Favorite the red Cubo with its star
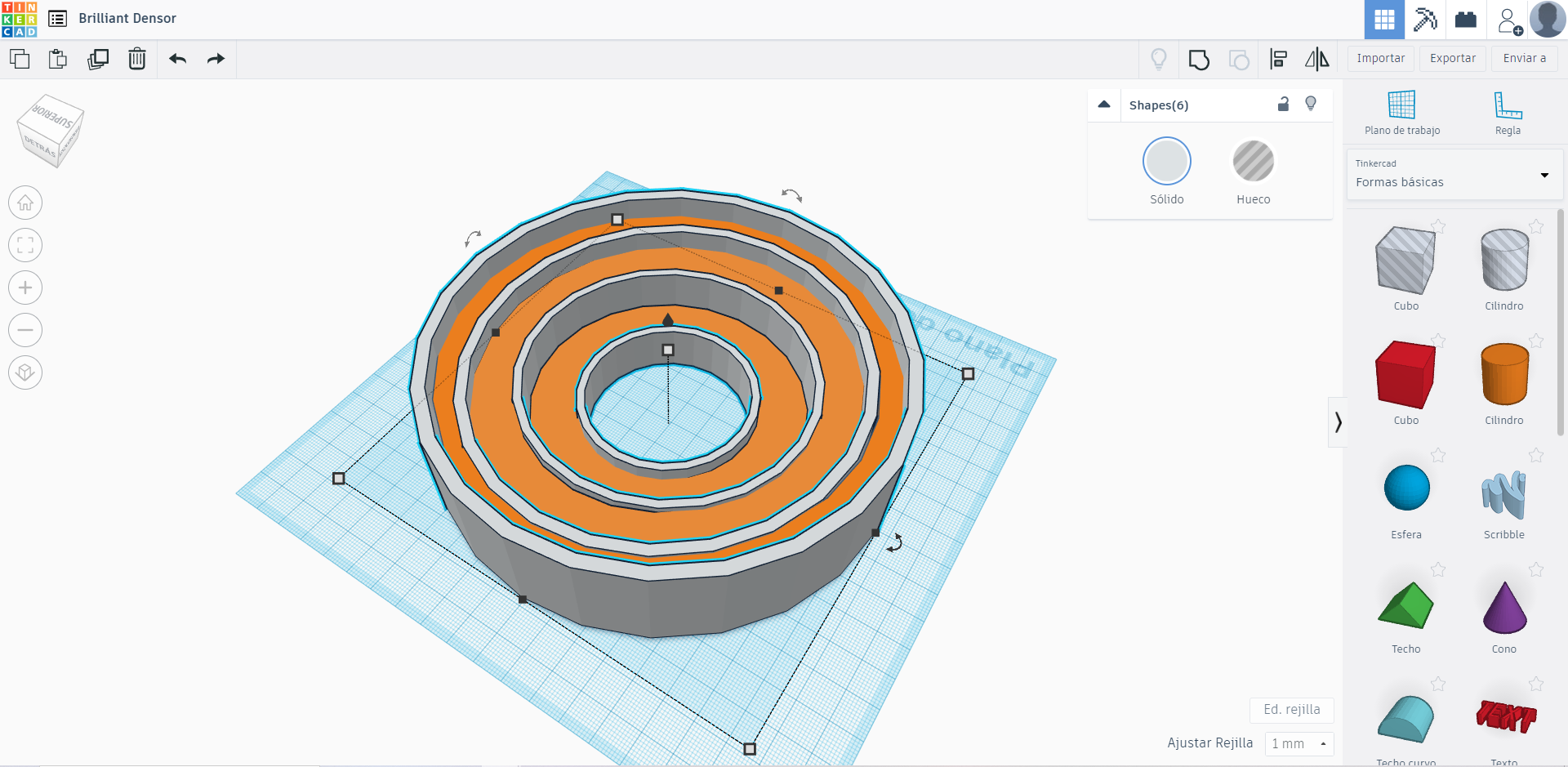1568x767 pixels. (1438, 341)
